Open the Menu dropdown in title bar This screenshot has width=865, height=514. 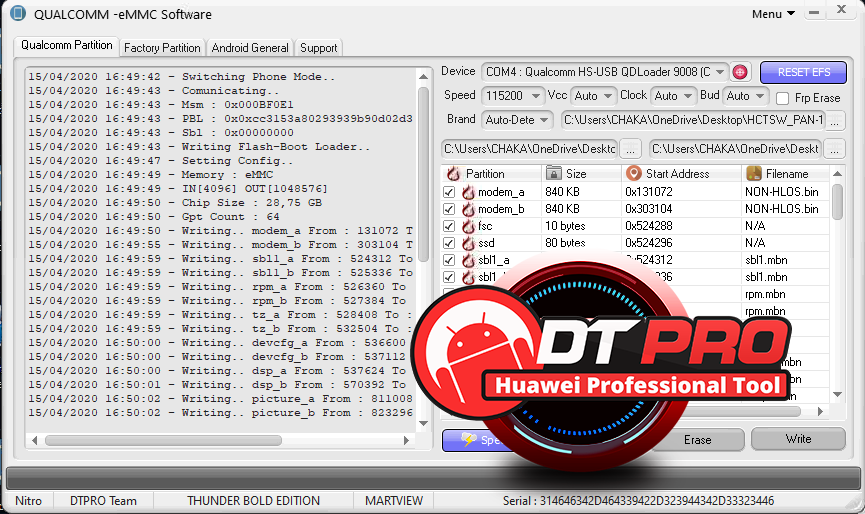click(773, 14)
